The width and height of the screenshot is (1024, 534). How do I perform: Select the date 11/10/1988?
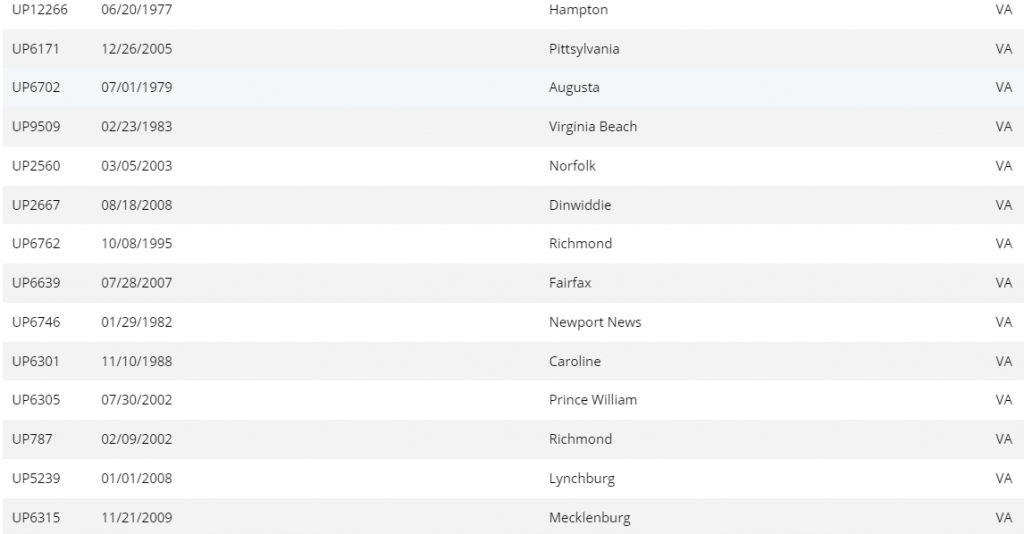[x=137, y=361]
